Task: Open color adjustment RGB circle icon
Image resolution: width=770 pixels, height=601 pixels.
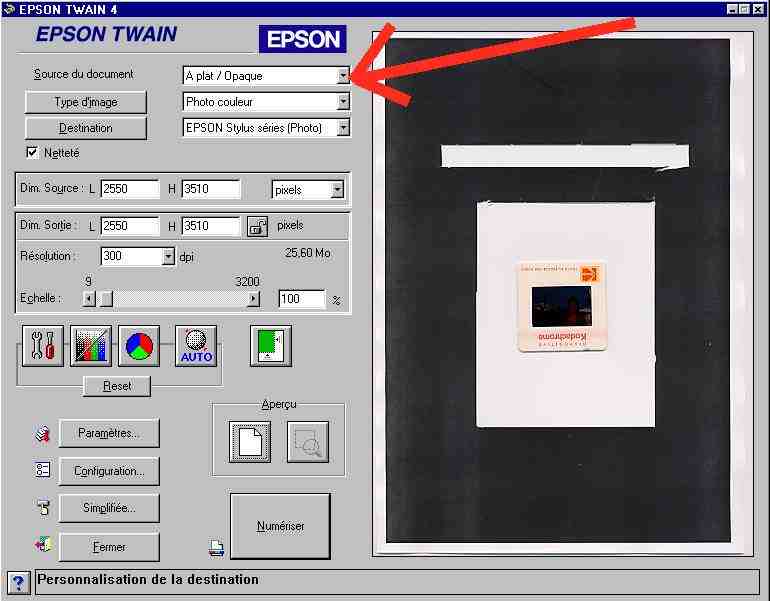Action: click(139, 346)
